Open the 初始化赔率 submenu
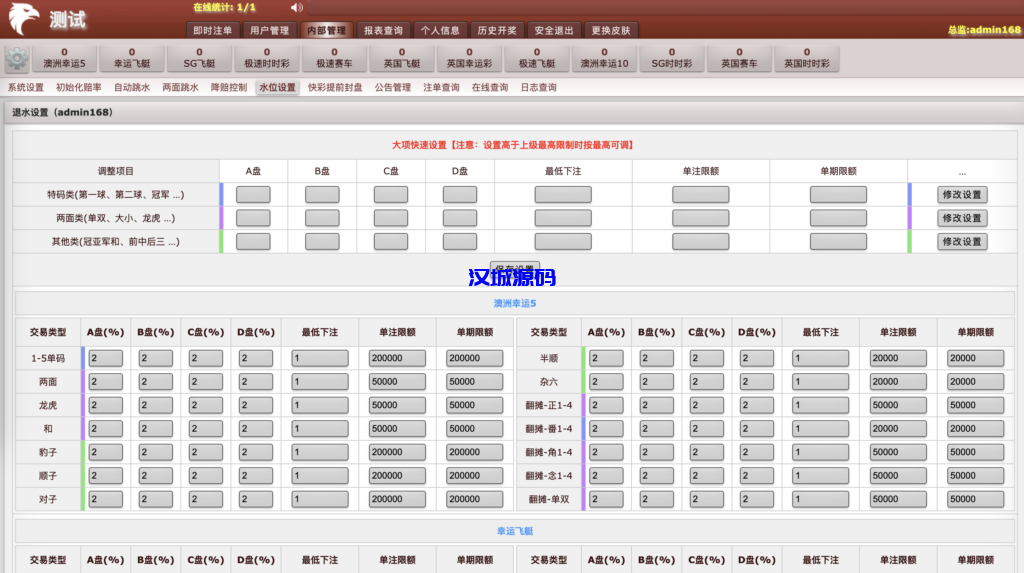Screen dimensions: 1024x573 point(79,88)
